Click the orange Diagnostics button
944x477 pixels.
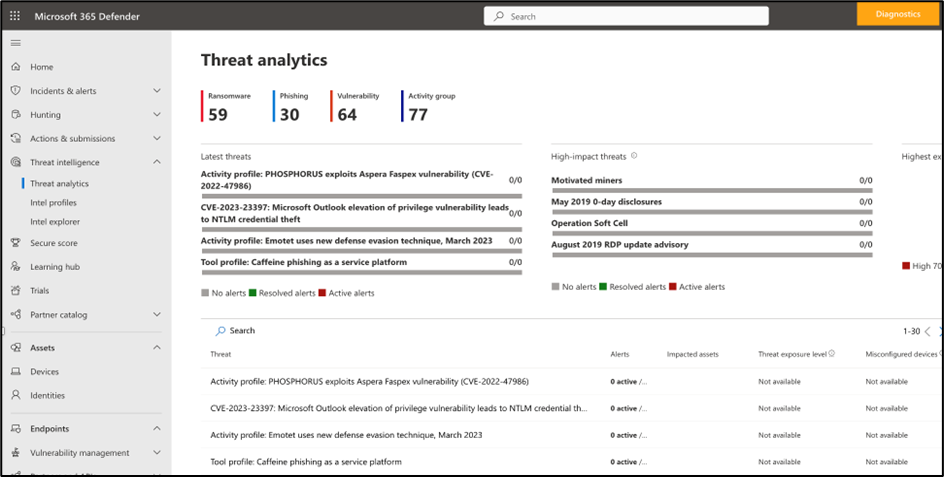[898, 14]
